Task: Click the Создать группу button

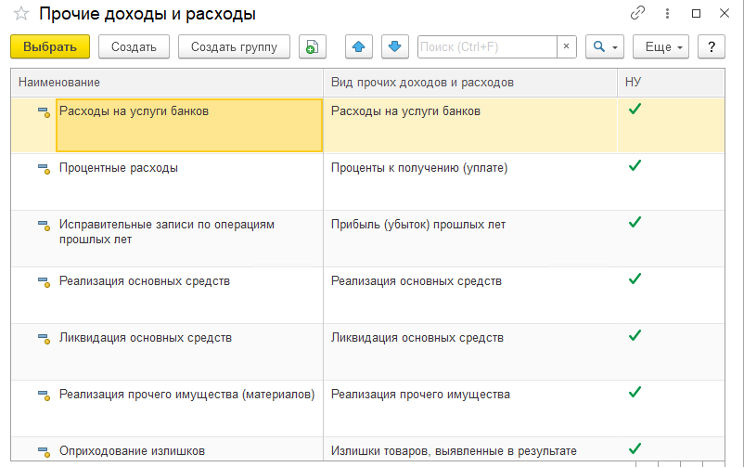Action: click(234, 47)
